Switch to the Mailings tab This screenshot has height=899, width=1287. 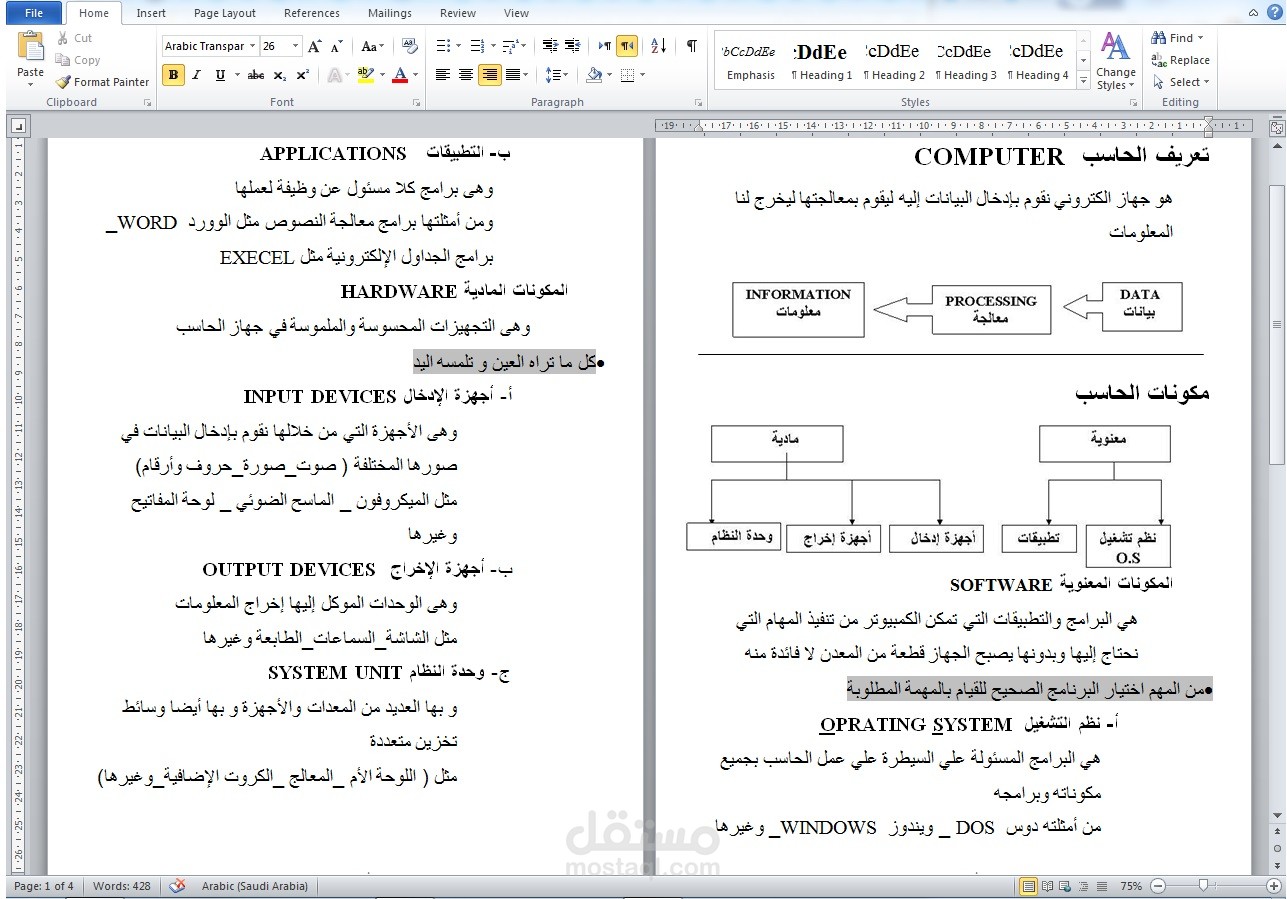pos(390,13)
